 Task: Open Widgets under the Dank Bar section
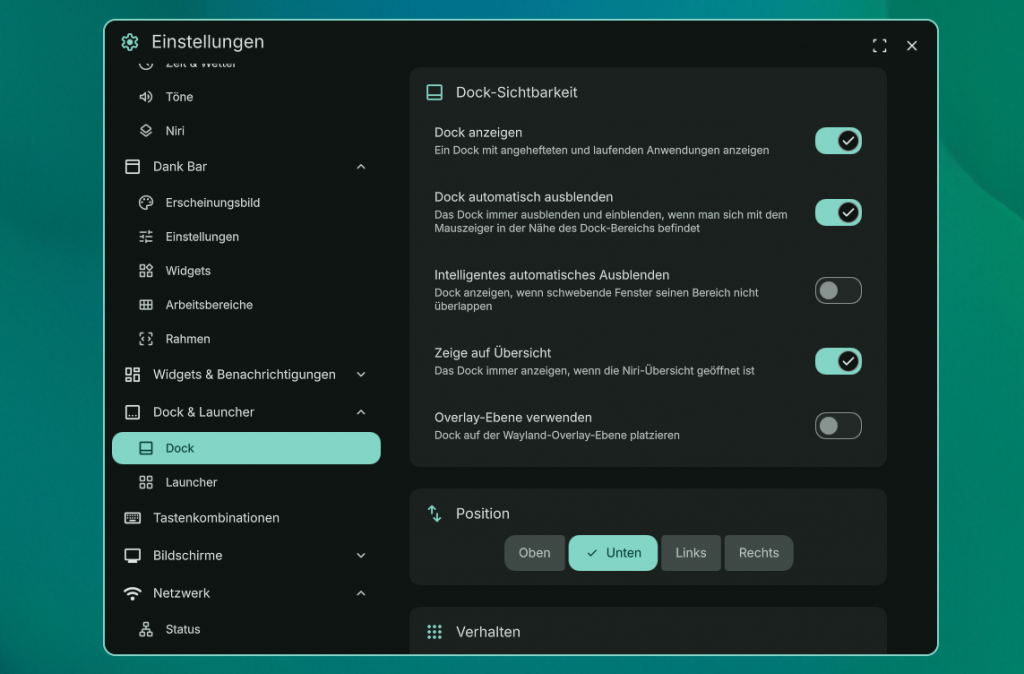click(x=246, y=270)
